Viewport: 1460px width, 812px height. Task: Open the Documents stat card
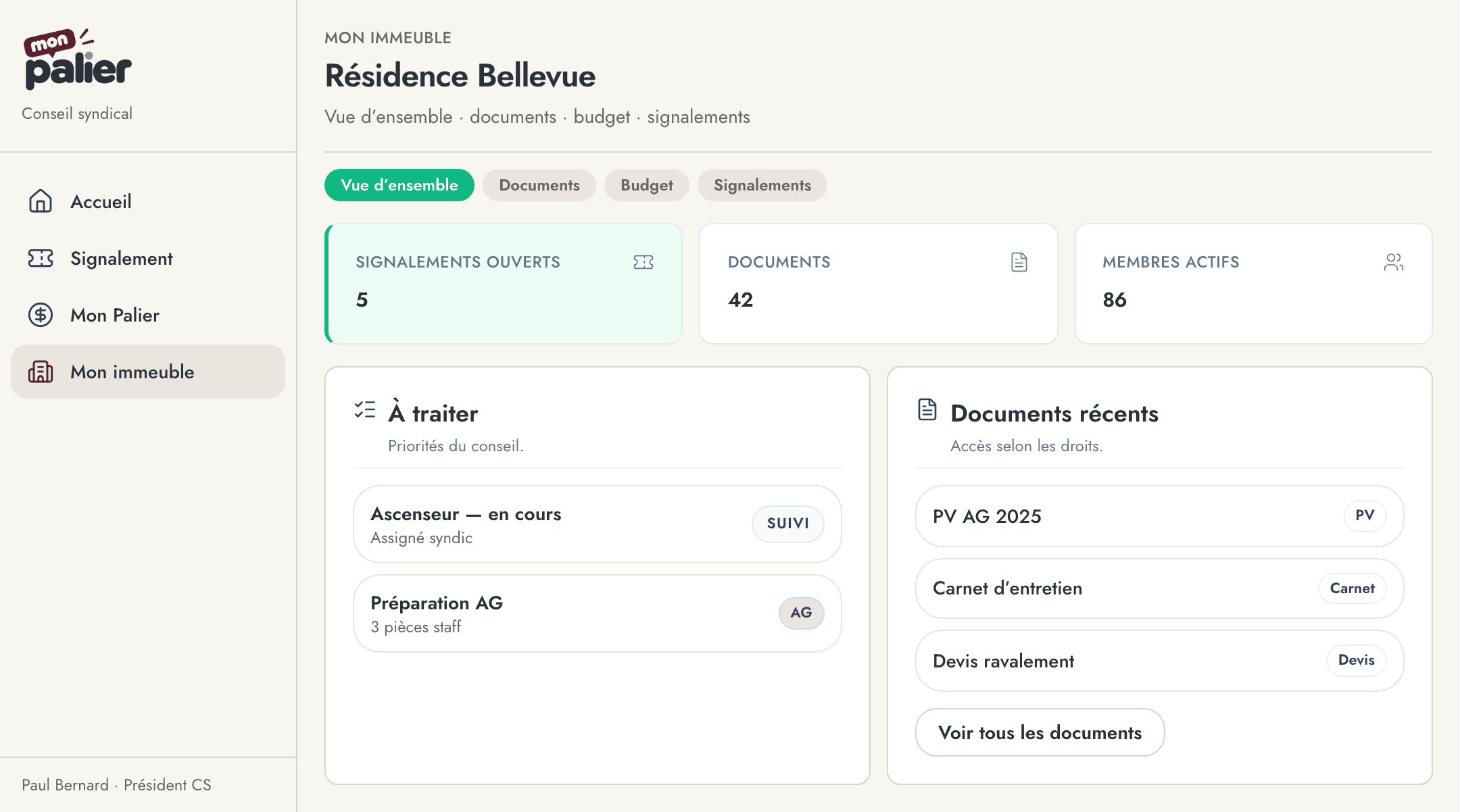click(x=879, y=284)
